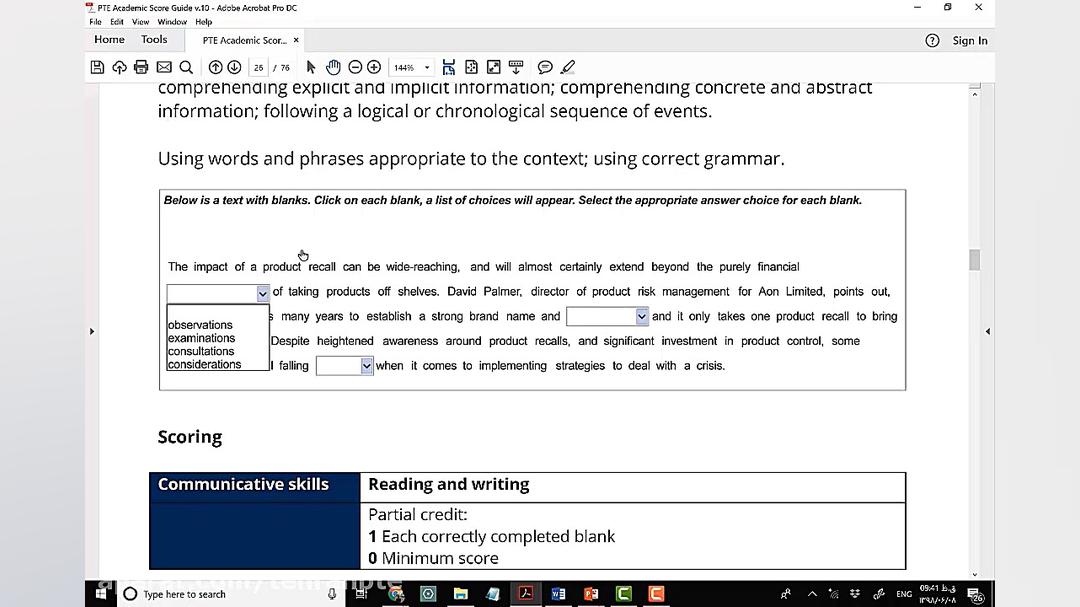The width and height of the screenshot is (1080, 607).
Task: Select the Highlight text pen tool
Action: pos(568,68)
